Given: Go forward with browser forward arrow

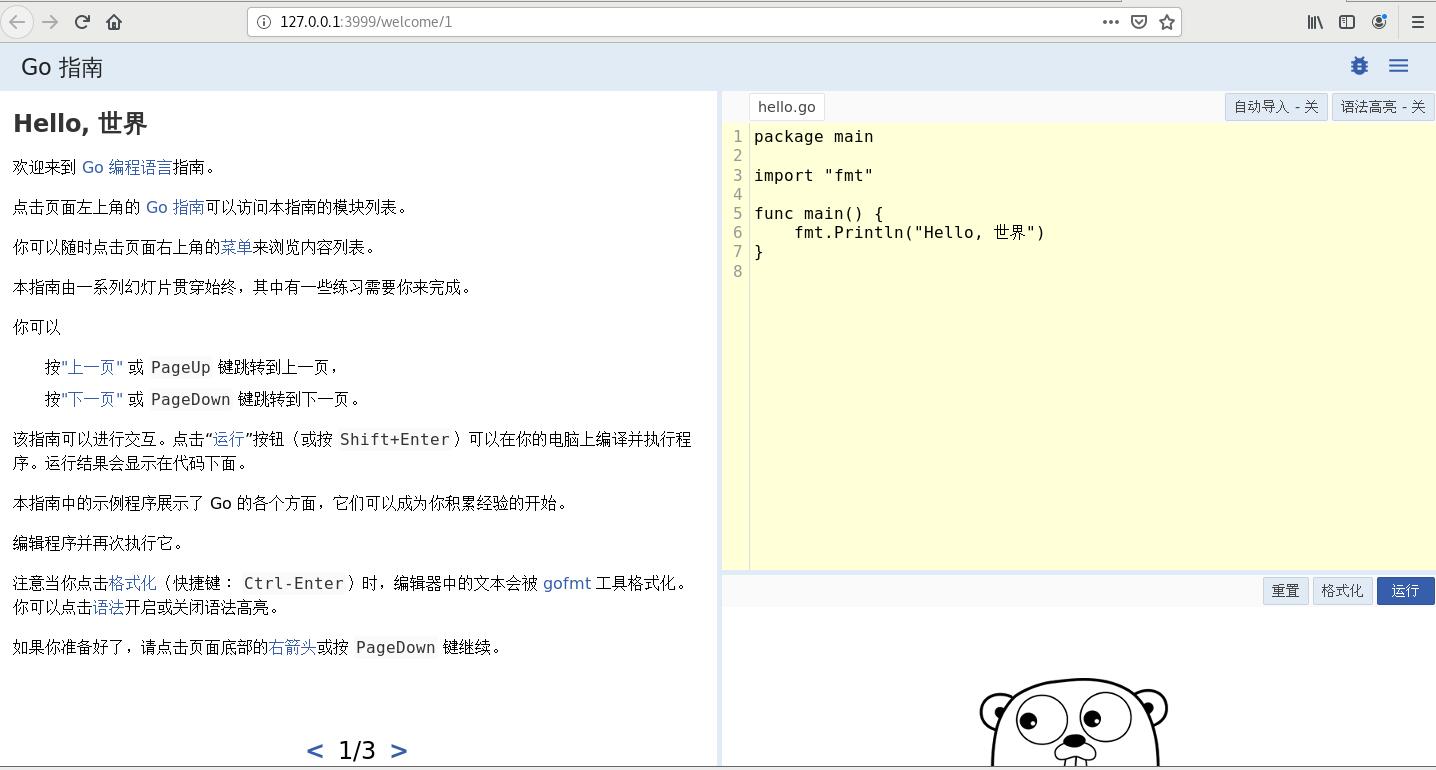Looking at the screenshot, I should 50,21.
